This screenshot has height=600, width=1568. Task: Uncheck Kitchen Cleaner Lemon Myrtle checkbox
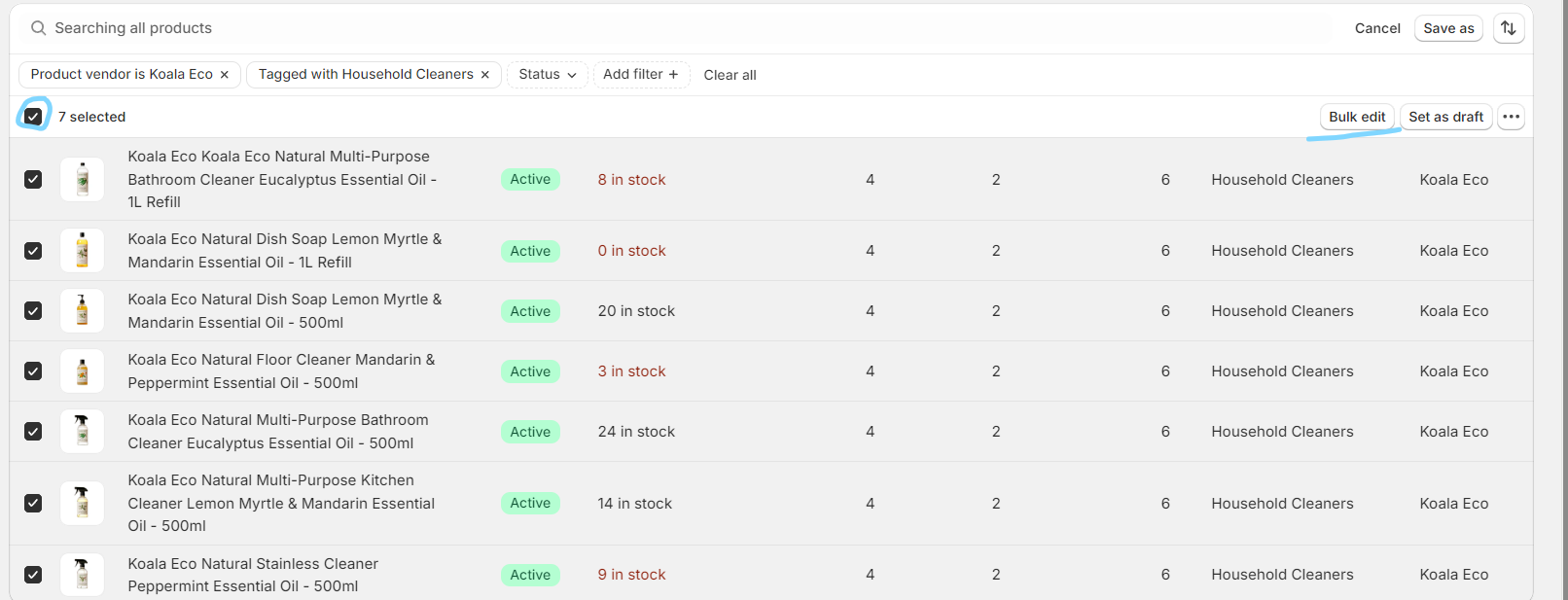pos(33,503)
